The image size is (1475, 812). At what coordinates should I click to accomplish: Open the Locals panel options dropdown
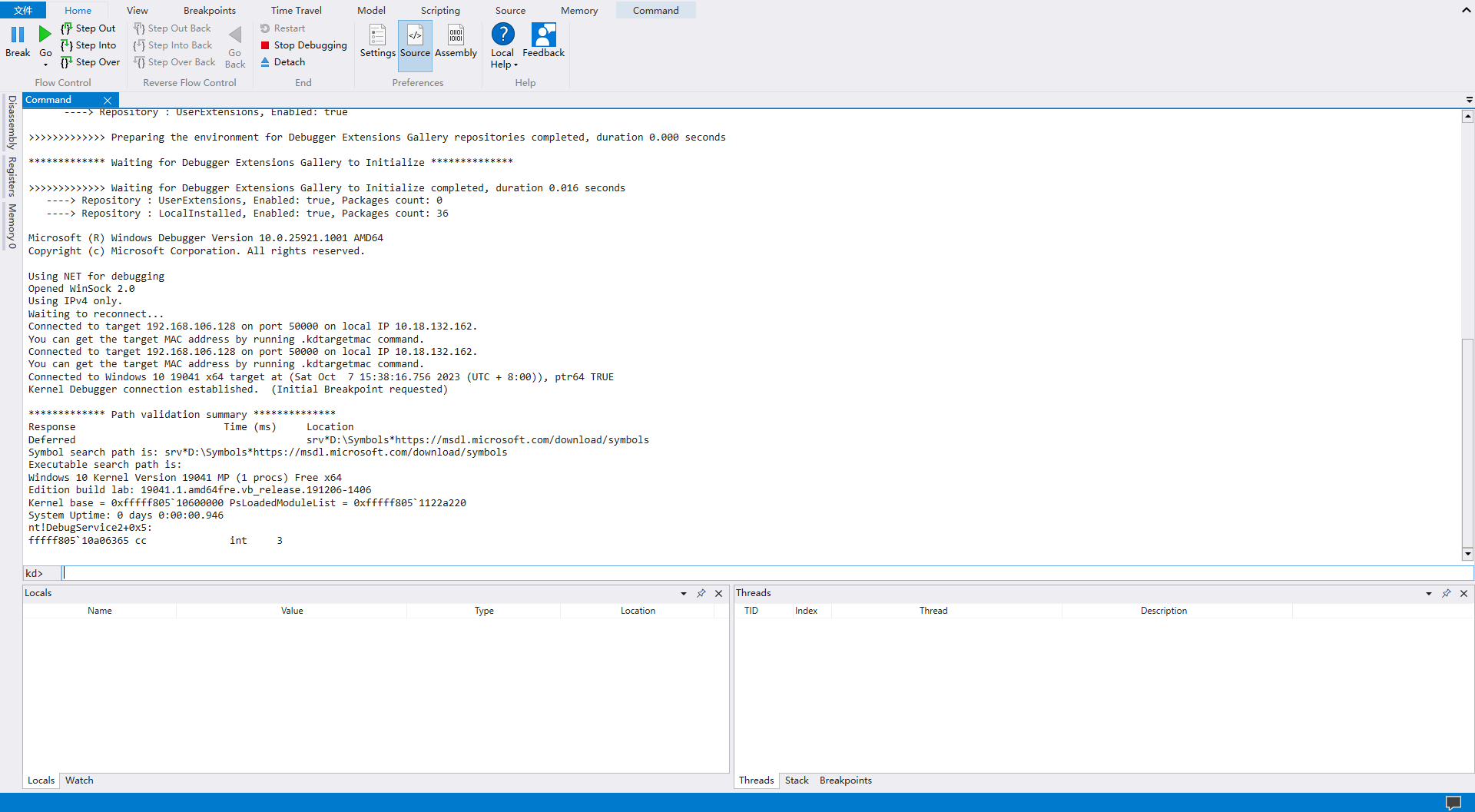point(683,593)
